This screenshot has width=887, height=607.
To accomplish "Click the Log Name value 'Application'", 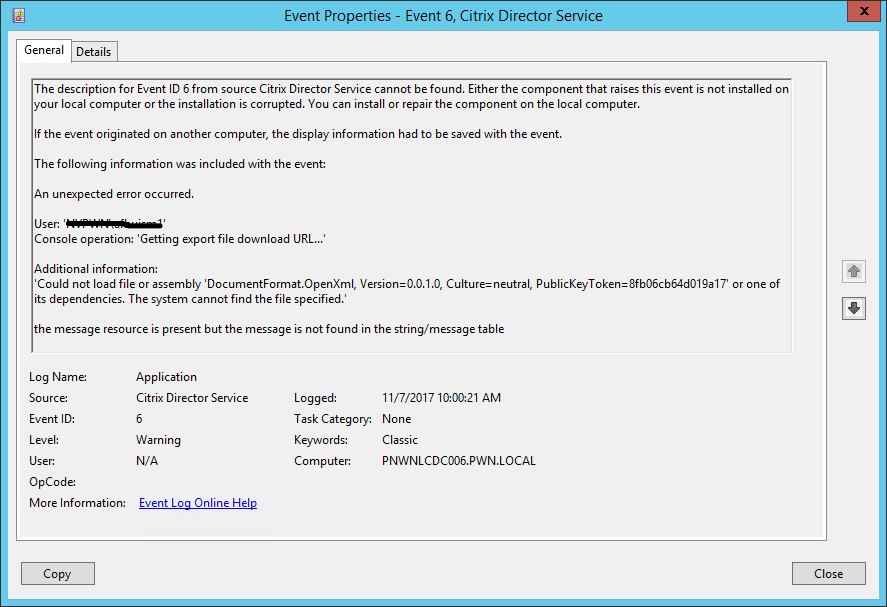I will [x=166, y=377].
